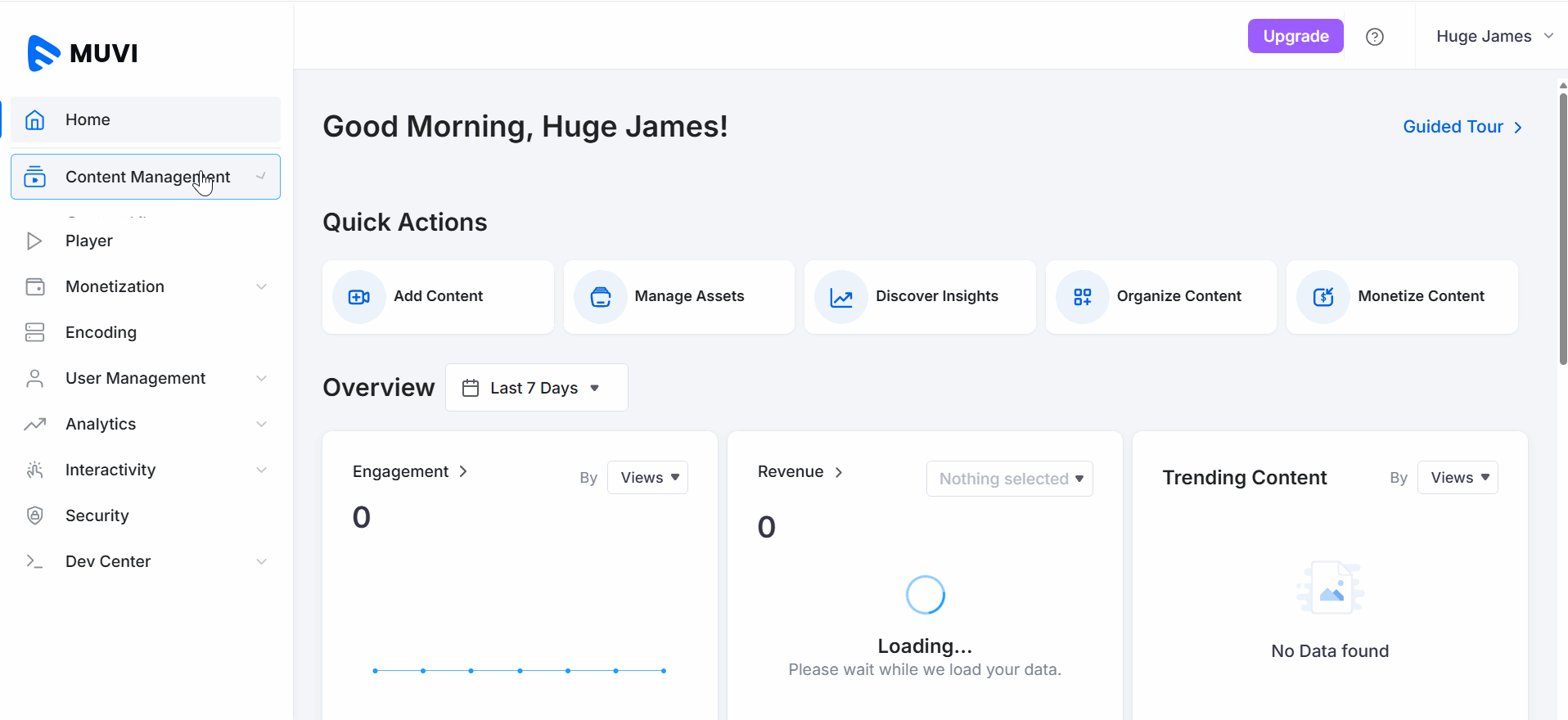Open the help question mark icon
Viewport: 1568px width, 720px height.
pos(1375,37)
